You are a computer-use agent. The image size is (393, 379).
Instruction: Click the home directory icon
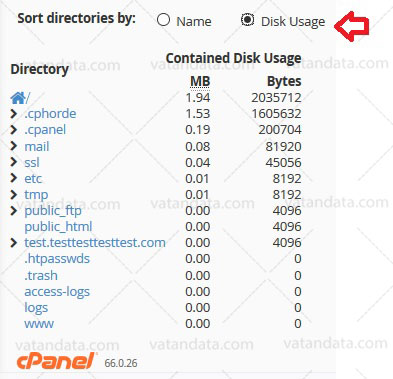pyautogui.click(x=18, y=98)
